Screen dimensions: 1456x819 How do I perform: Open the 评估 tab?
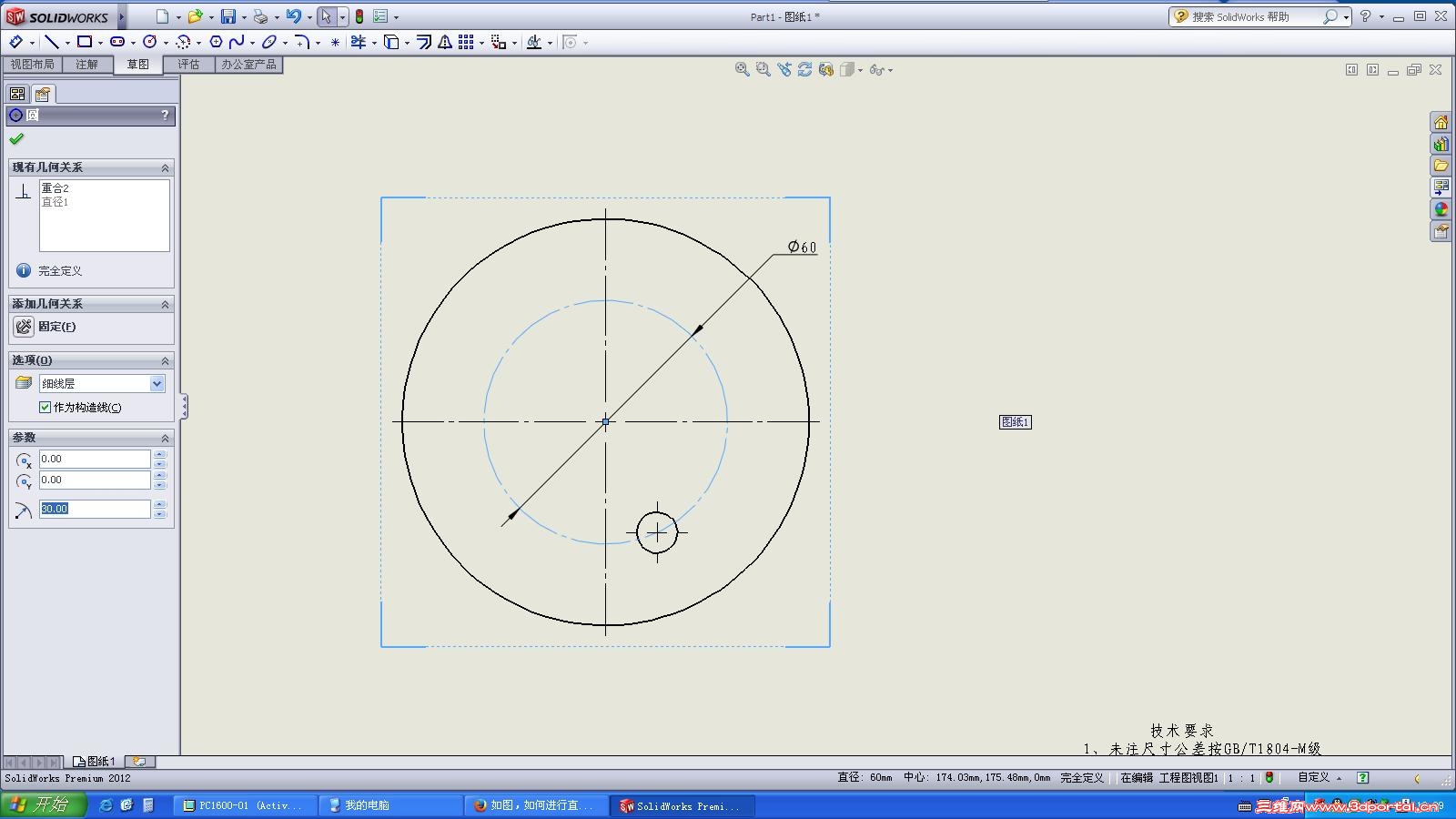pyautogui.click(x=189, y=65)
